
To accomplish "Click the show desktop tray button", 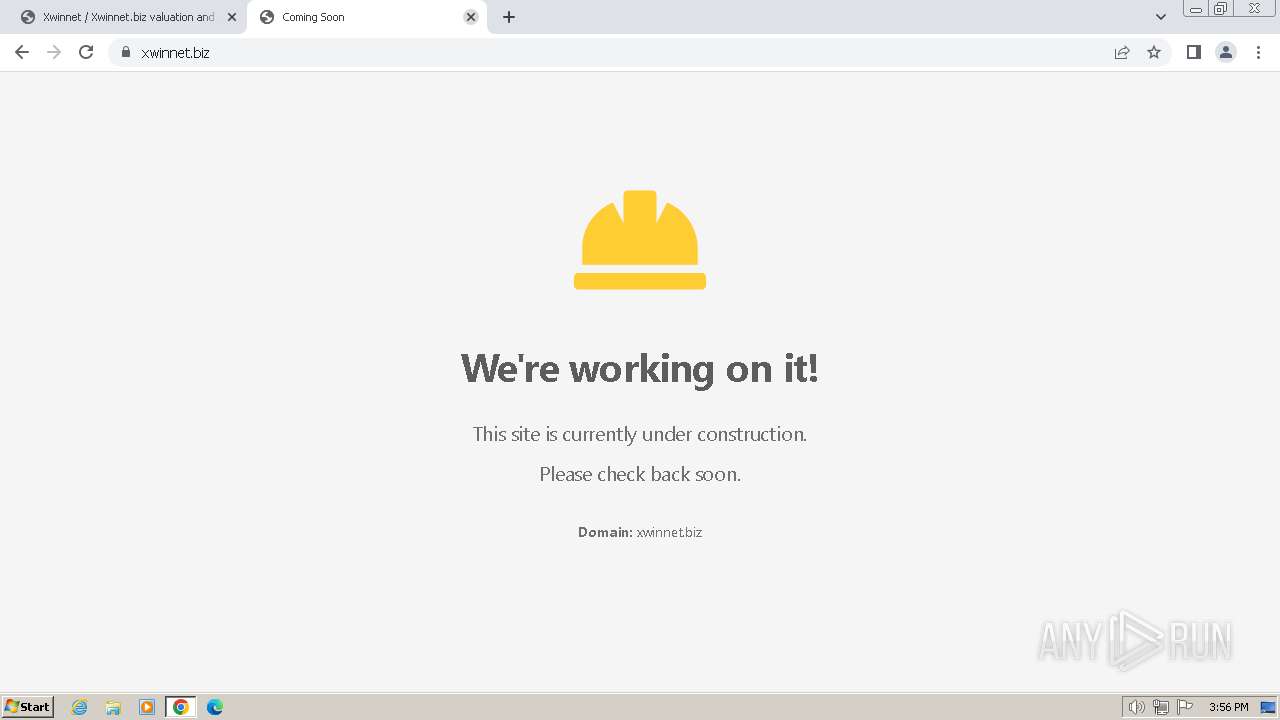I will 1268,707.
